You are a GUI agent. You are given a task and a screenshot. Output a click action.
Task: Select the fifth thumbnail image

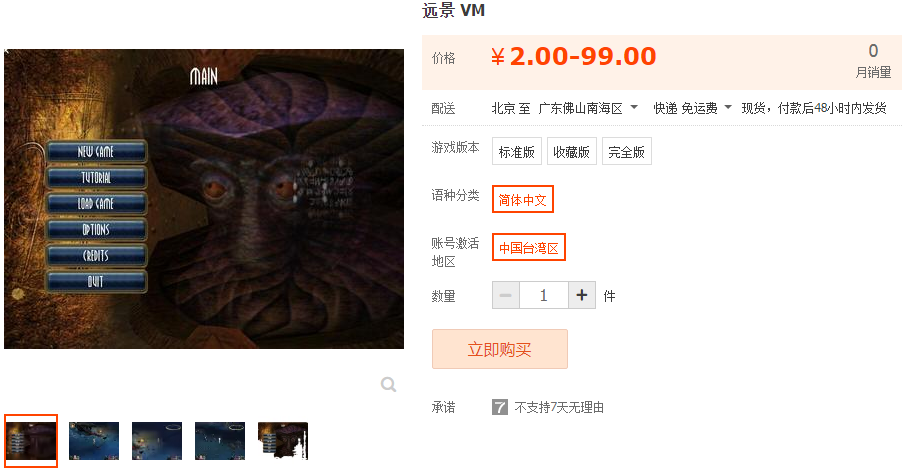tap(283, 441)
